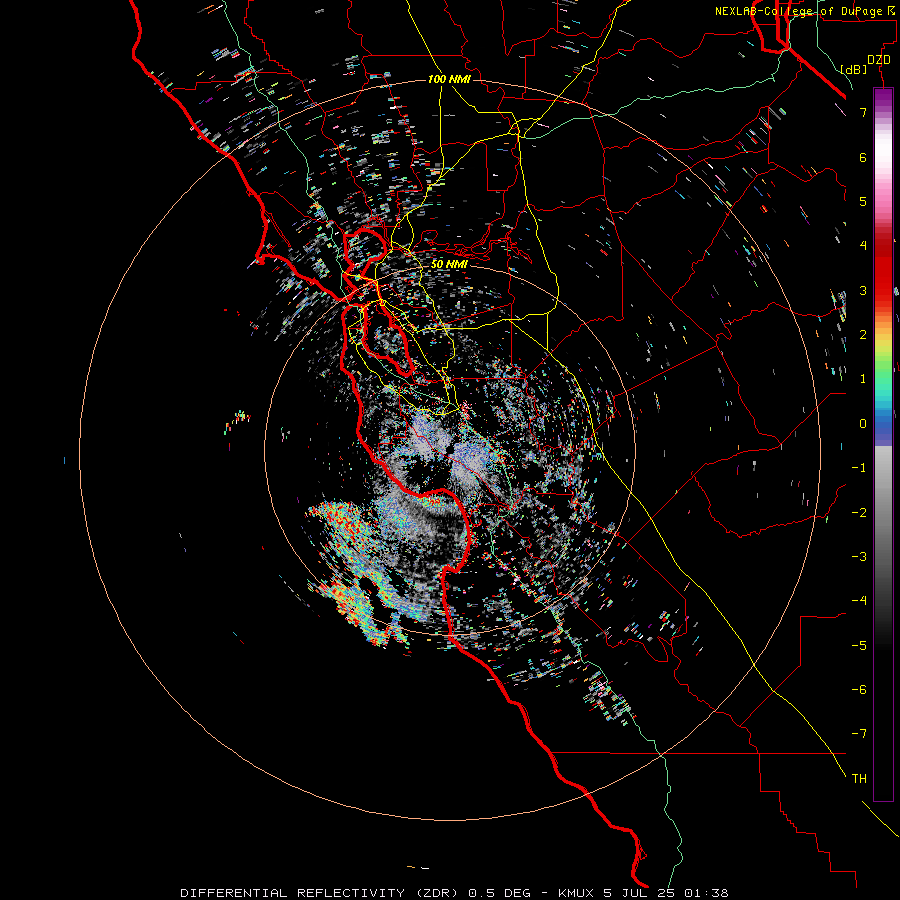
Task: Click the 0 value on the color scale
Action: (x=863, y=424)
